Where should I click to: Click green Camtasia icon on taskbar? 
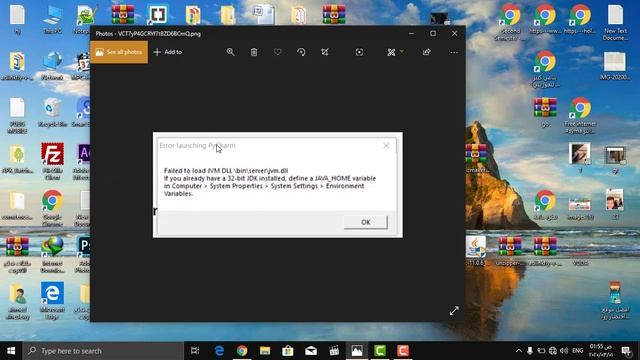click(x=380, y=351)
